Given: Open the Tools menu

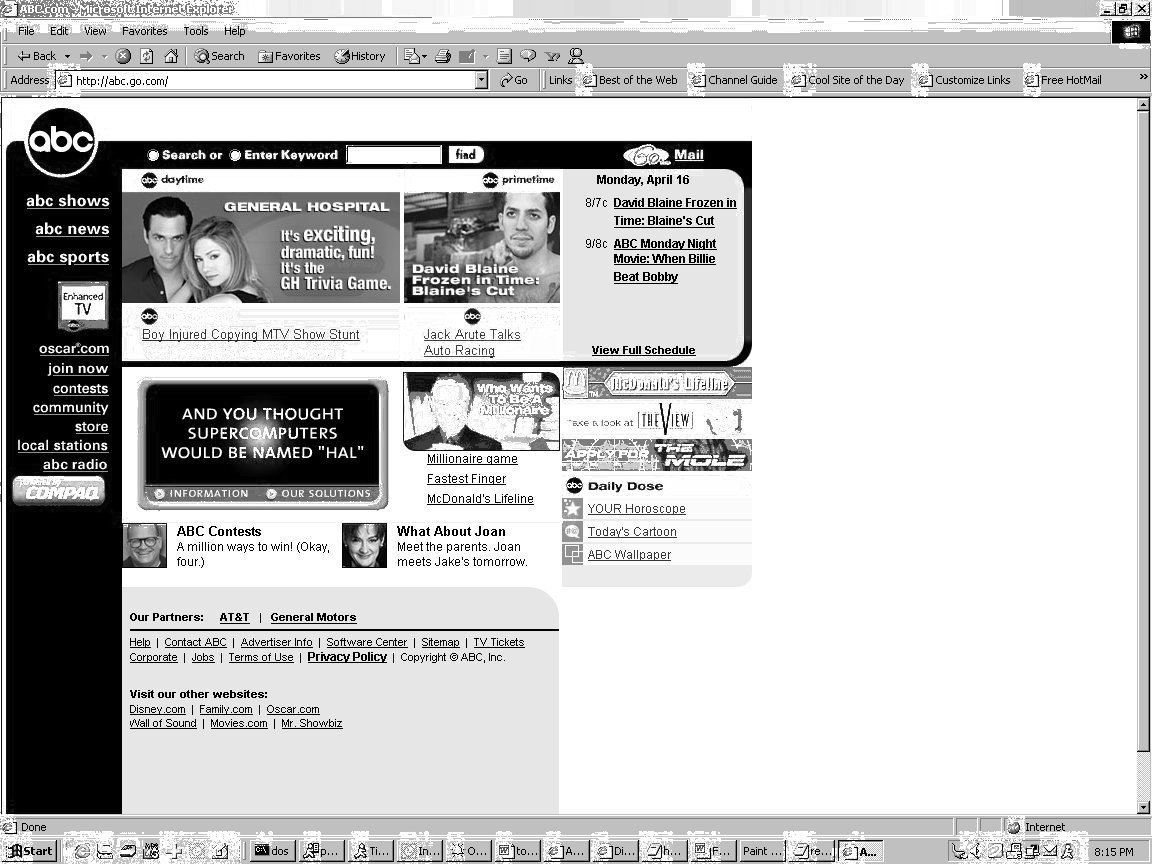Looking at the screenshot, I should [195, 31].
